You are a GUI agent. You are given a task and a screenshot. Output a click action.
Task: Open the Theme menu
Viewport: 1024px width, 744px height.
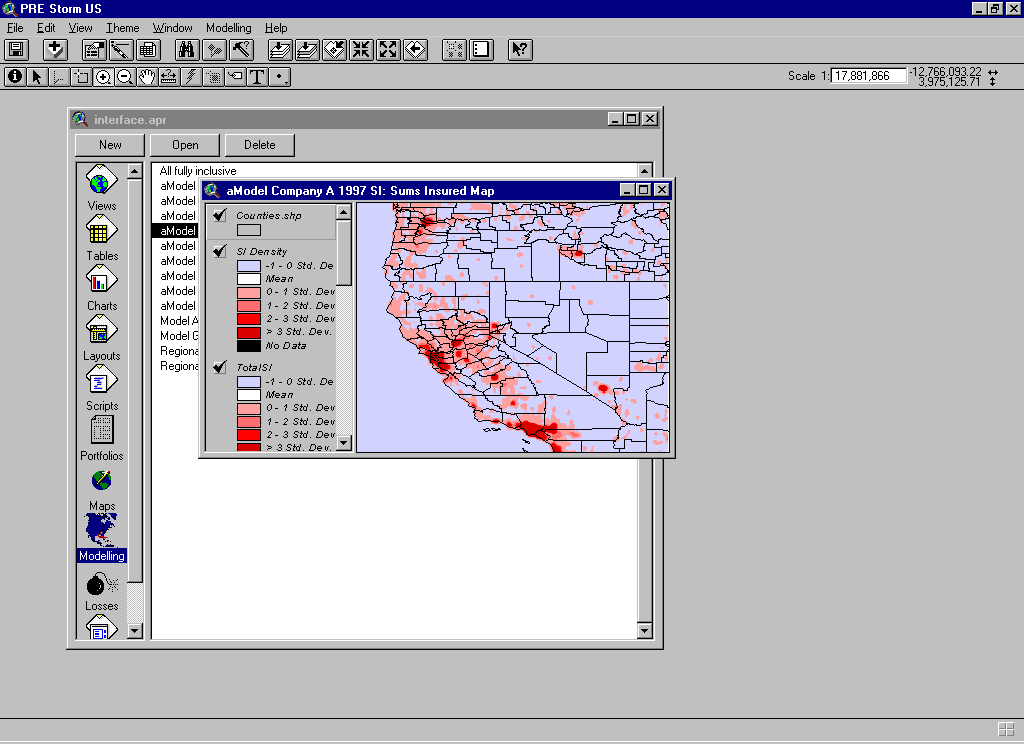tap(123, 28)
